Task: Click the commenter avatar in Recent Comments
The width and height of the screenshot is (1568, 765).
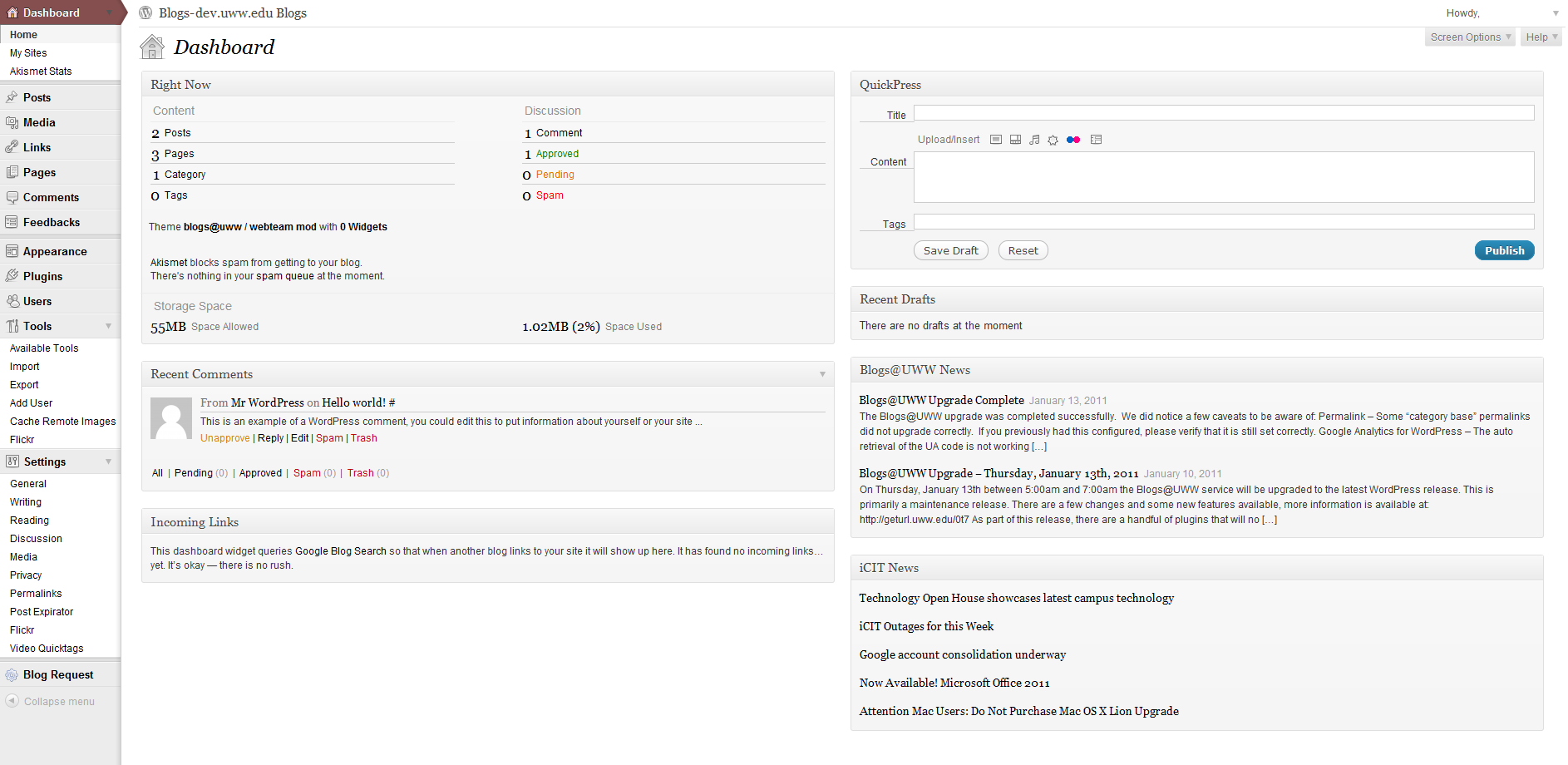Action: coord(171,418)
